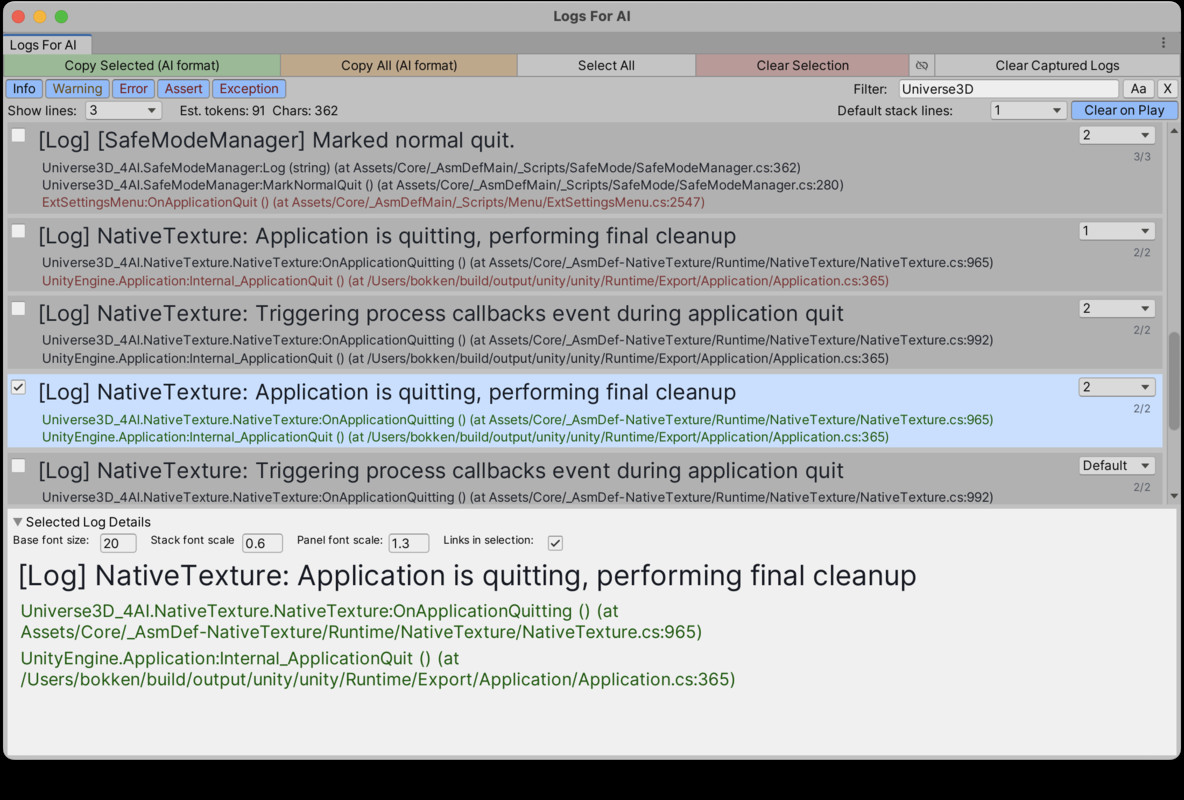This screenshot has height=800, width=1184.
Task: Clear the filter with the X button
Action: pos(1167,88)
